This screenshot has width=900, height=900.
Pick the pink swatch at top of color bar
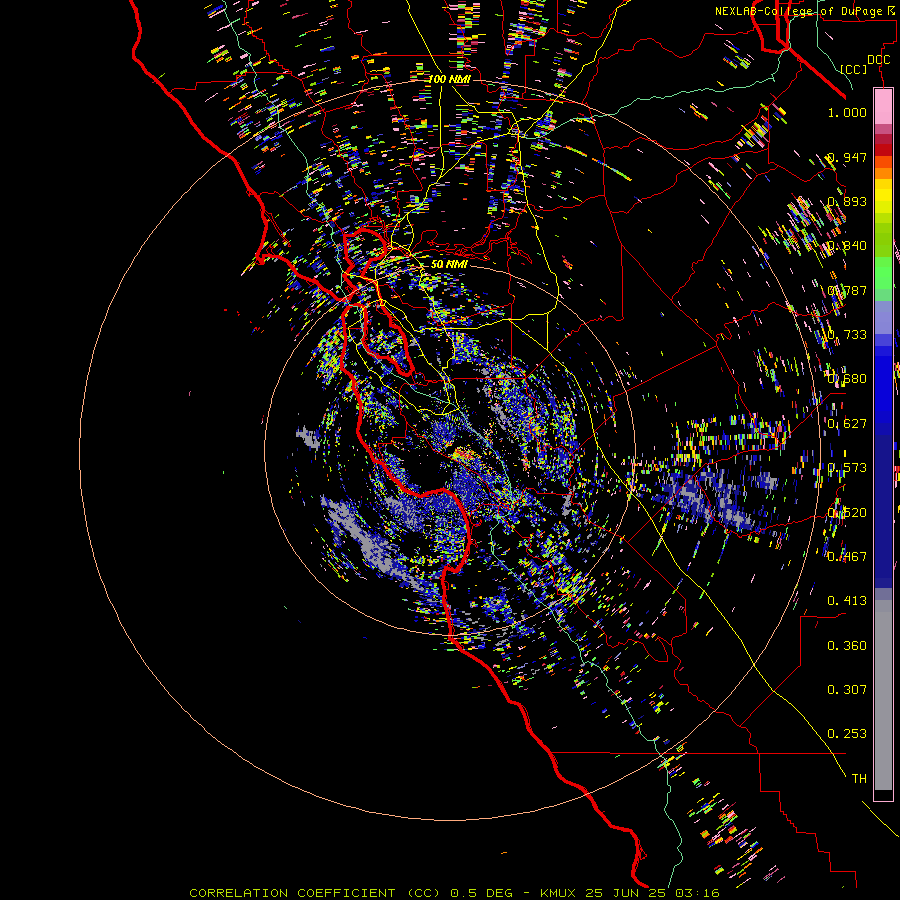883,106
